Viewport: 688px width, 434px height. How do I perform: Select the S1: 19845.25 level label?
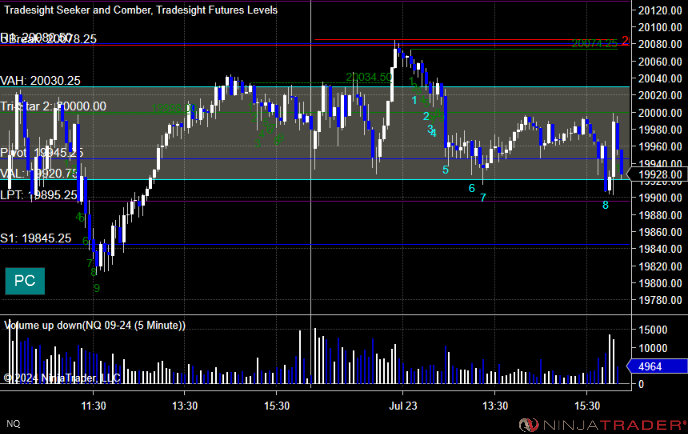(36, 238)
